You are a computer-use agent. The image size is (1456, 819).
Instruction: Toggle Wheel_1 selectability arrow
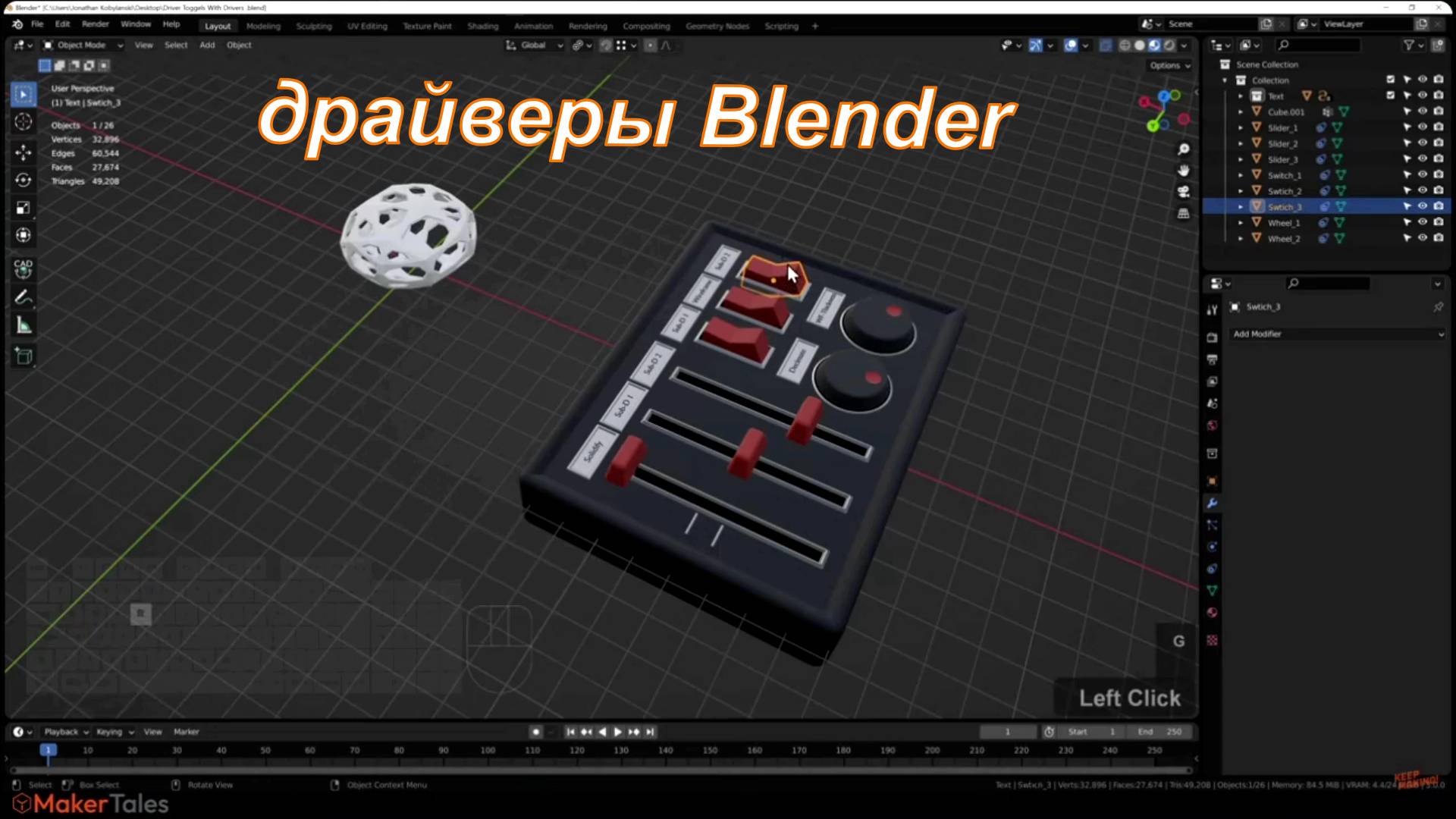1407,222
